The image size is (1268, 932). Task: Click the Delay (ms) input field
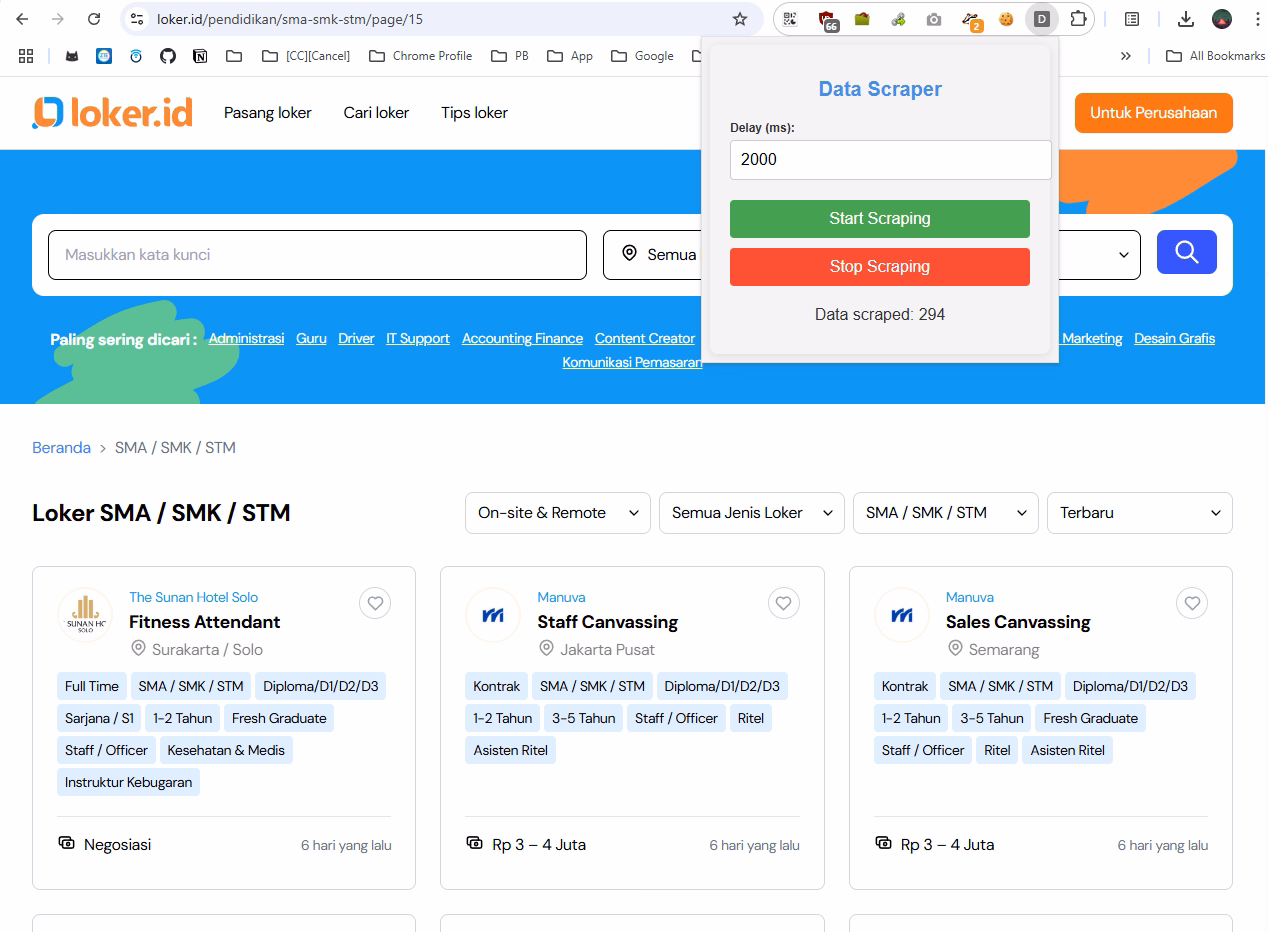click(890, 160)
